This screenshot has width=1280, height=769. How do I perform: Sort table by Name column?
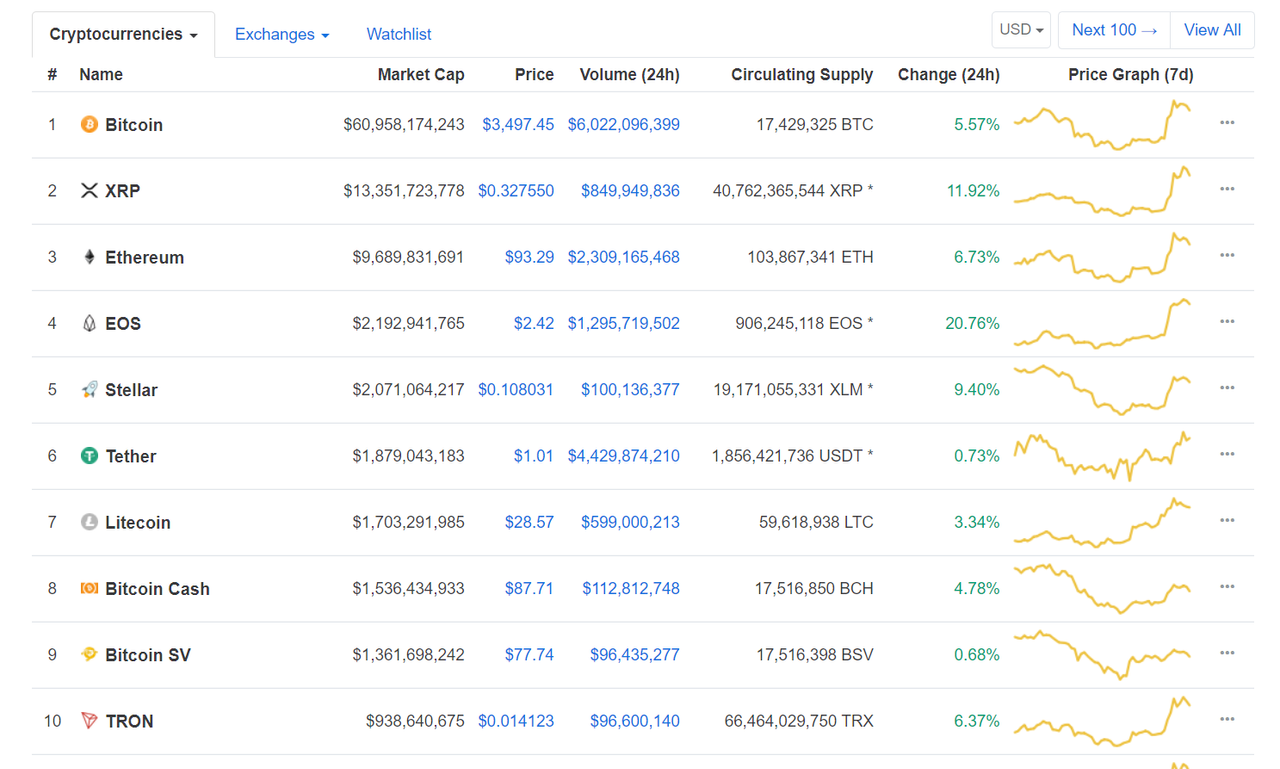(101, 75)
